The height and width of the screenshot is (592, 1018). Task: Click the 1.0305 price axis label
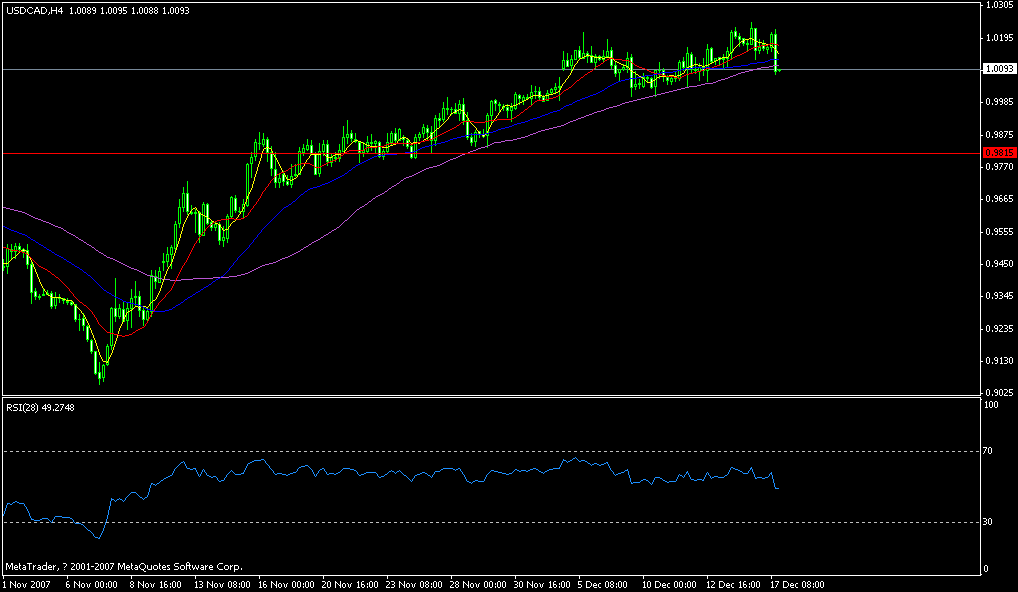1000,5
